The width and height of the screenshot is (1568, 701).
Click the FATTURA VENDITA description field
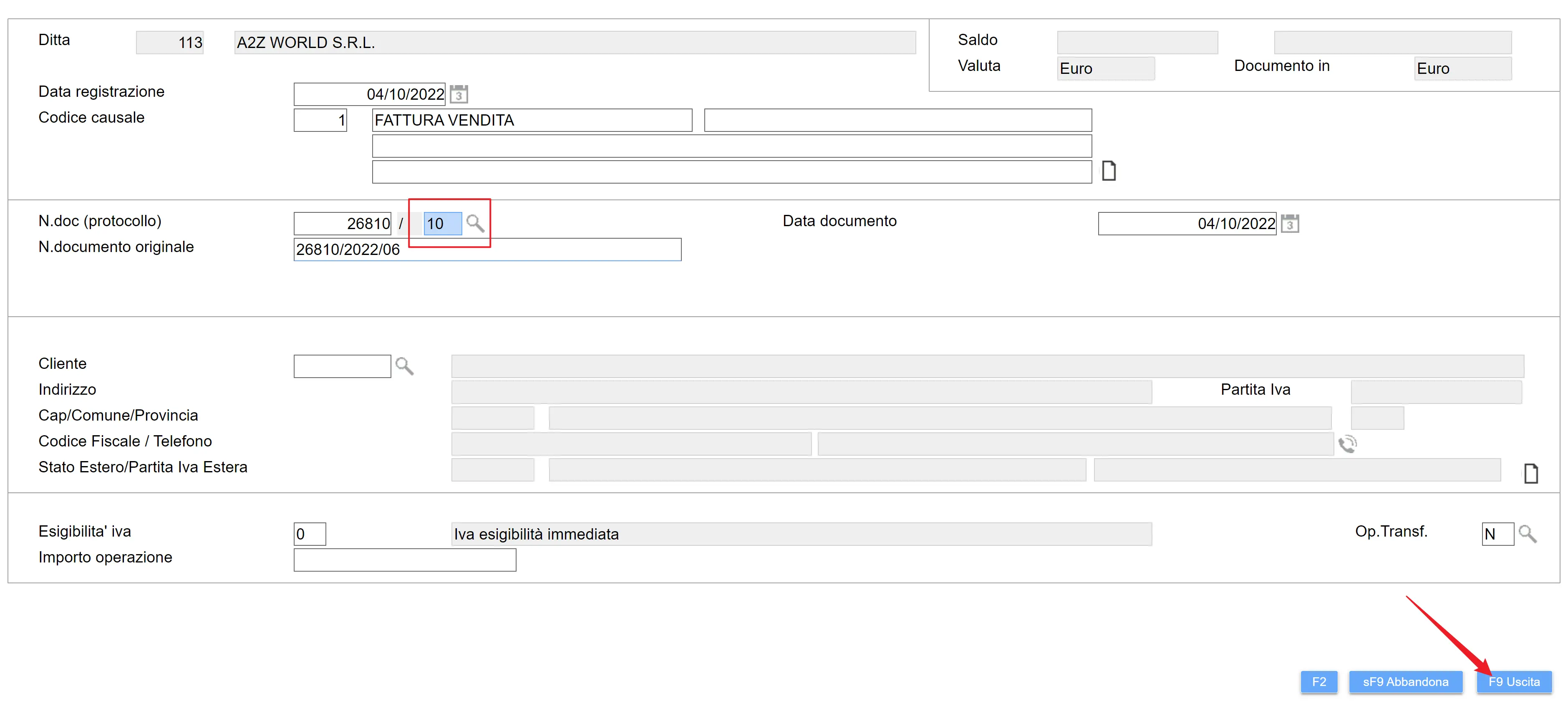point(532,121)
